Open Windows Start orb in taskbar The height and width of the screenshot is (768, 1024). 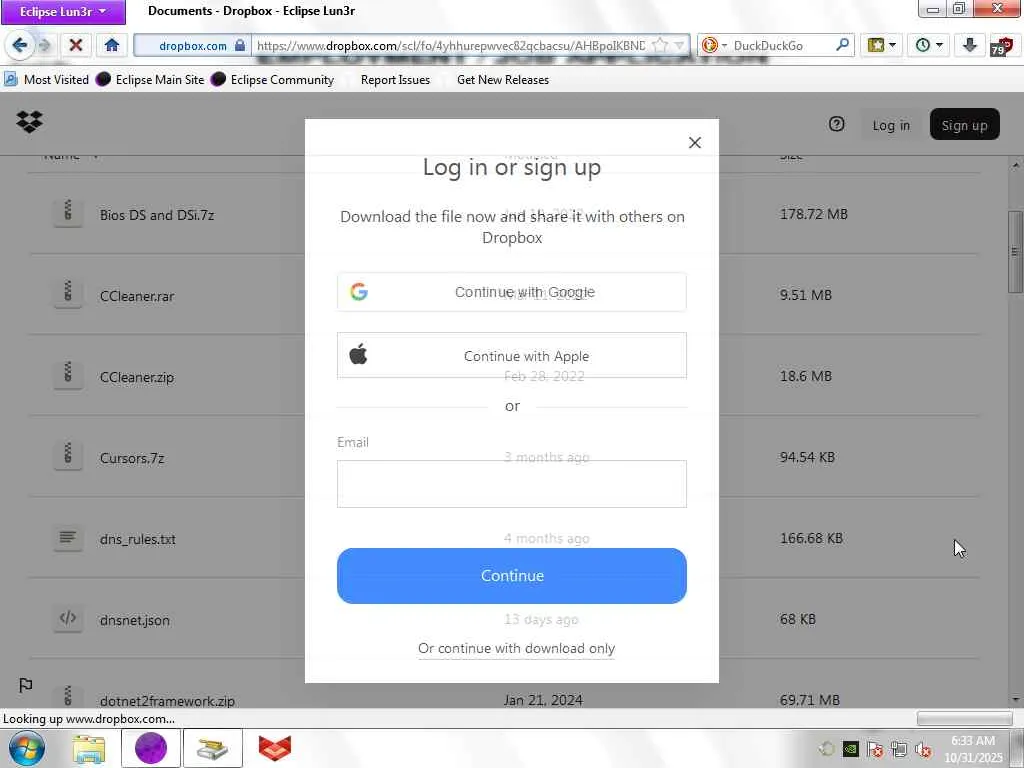point(26,748)
